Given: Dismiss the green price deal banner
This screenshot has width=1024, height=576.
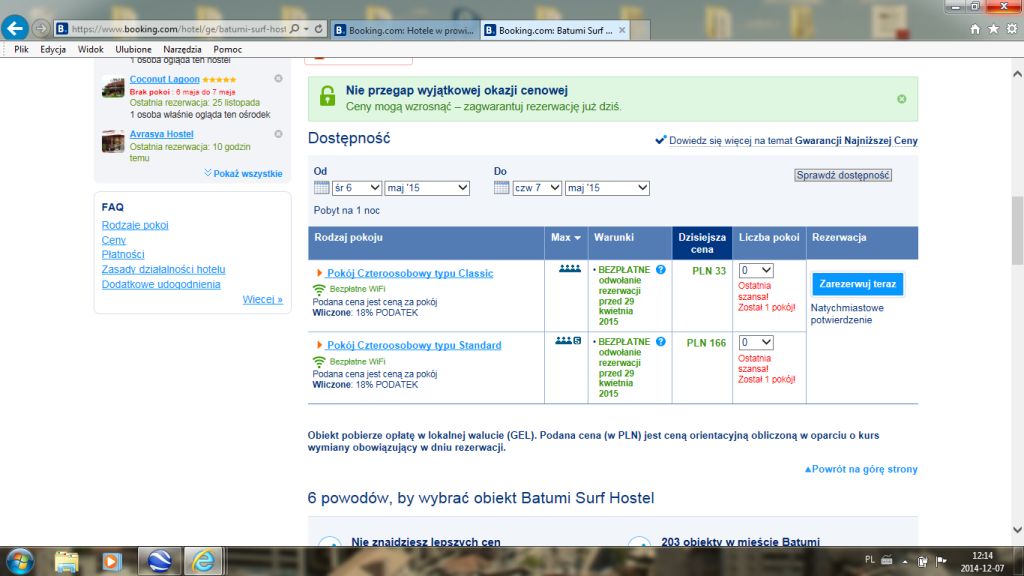Looking at the screenshot, I should [x=902, y=99].
